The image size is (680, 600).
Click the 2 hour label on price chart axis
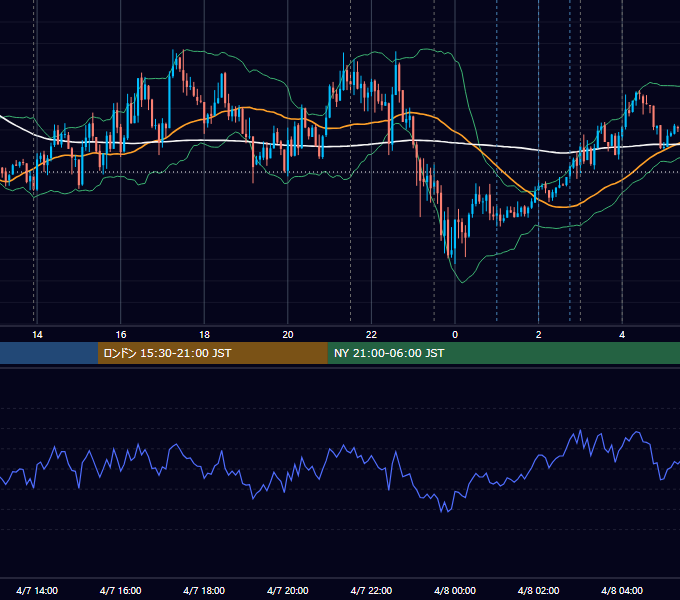point(539,335)
